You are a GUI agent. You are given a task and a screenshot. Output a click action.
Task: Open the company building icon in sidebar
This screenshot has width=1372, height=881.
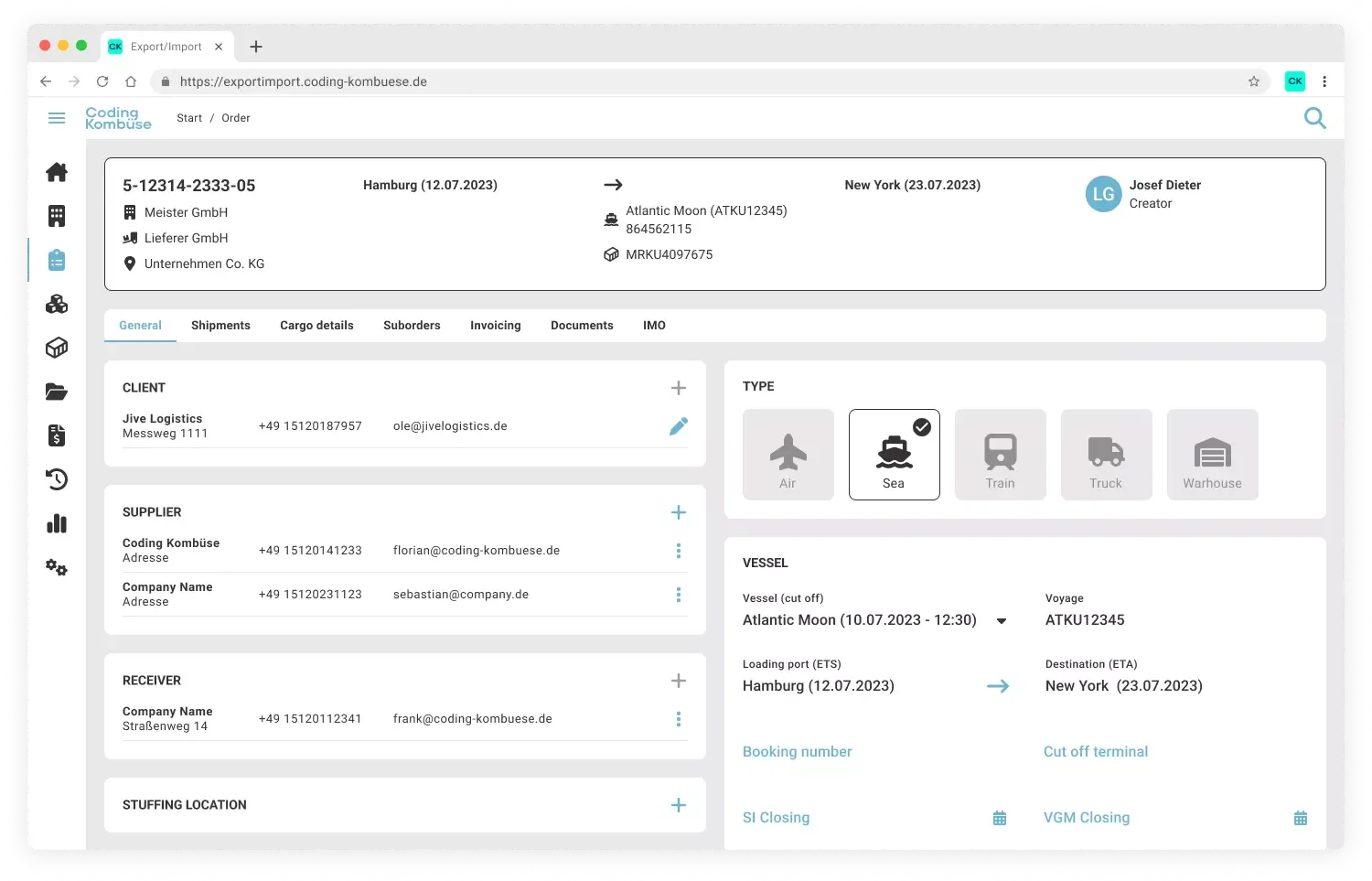coord(57,216)
